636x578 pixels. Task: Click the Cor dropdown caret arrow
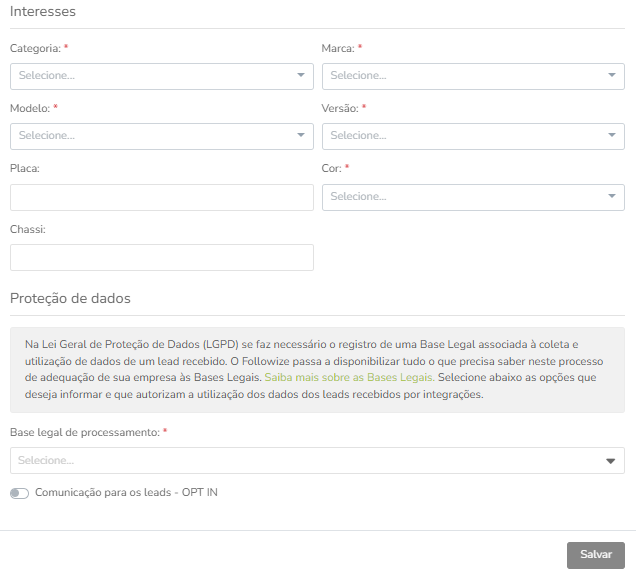coord(612,196)
